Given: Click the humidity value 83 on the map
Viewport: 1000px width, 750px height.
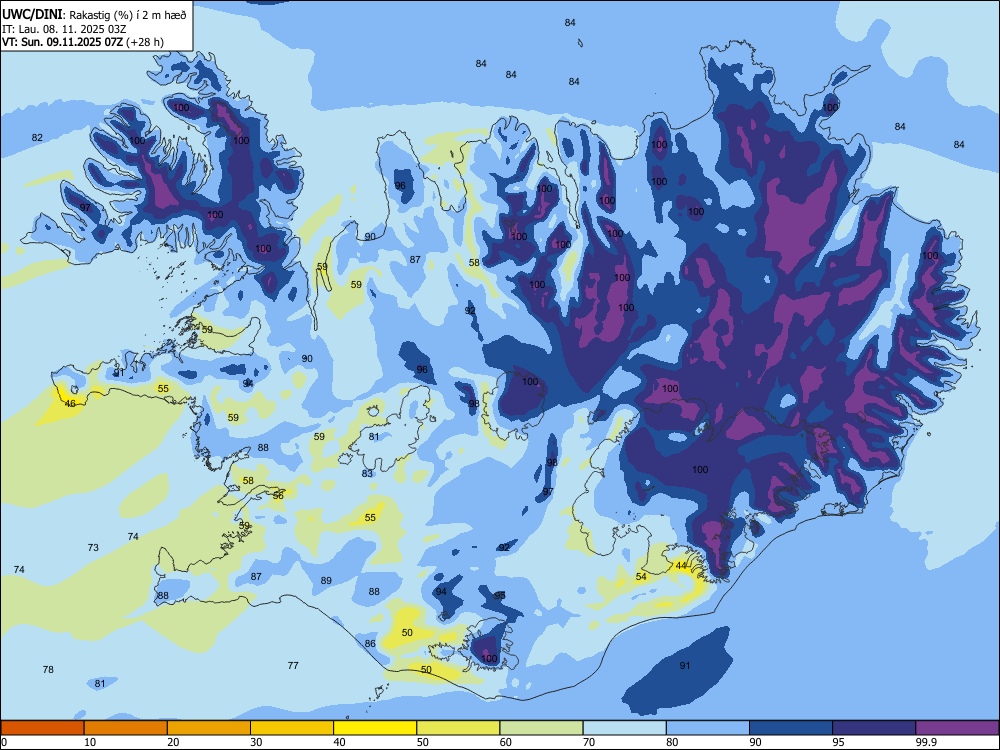Looking at the screenshot, I should (367, 473).
